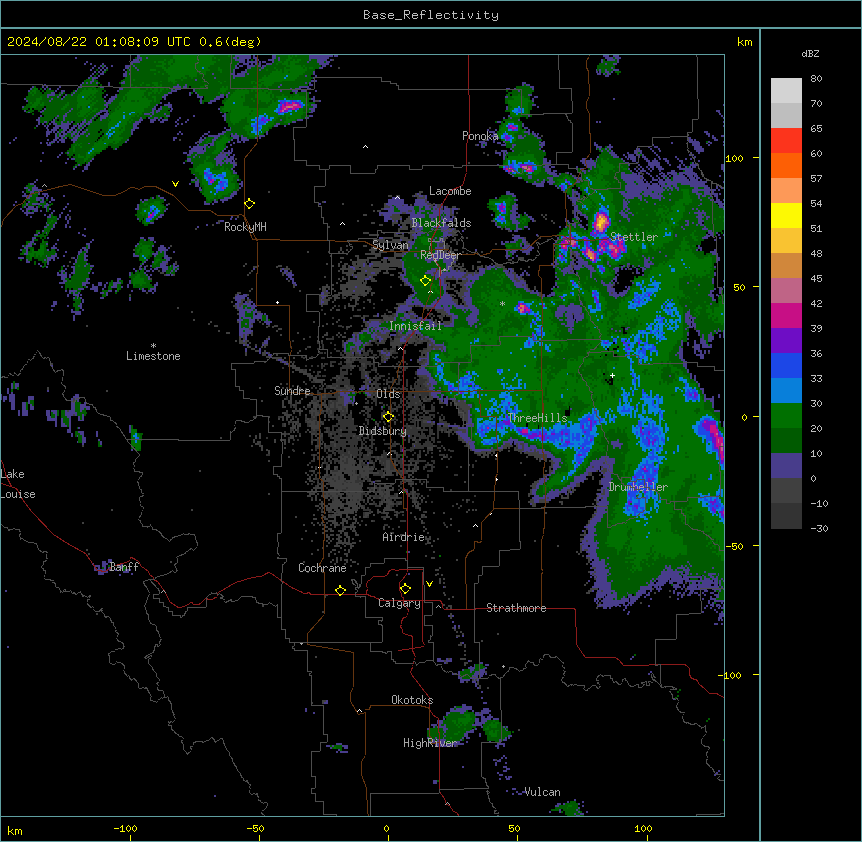This screenshot has height=842, width=862.
Task: Select the red band in the dBZ legend
Action: (786, 141)
